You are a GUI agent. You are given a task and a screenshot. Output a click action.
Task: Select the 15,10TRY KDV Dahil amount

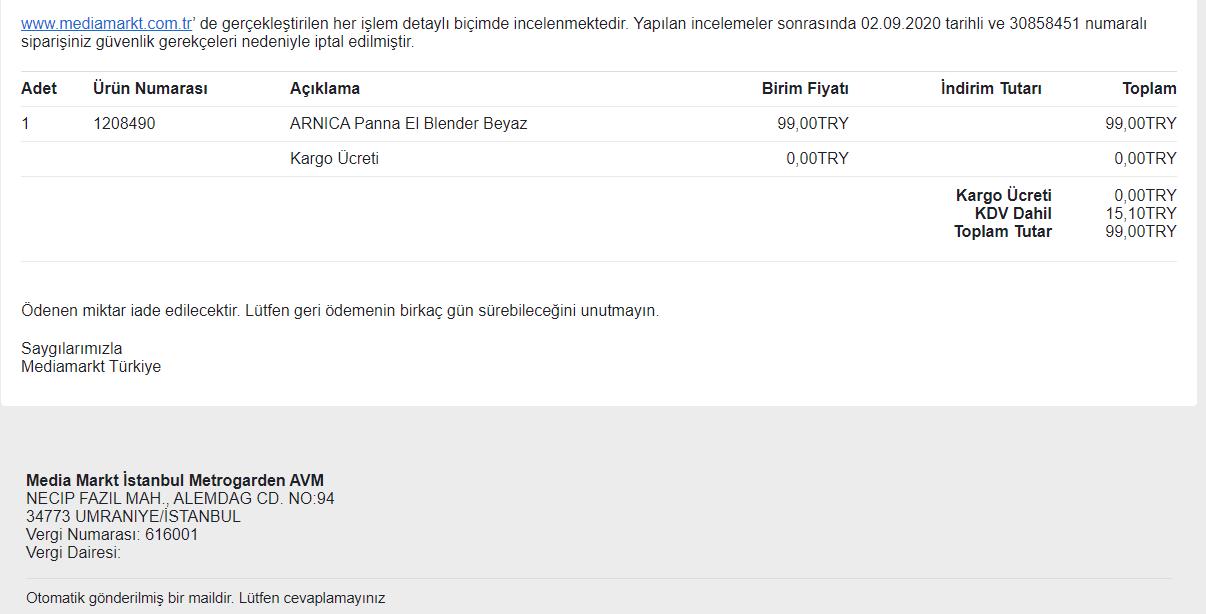[x=1141, y=214]
